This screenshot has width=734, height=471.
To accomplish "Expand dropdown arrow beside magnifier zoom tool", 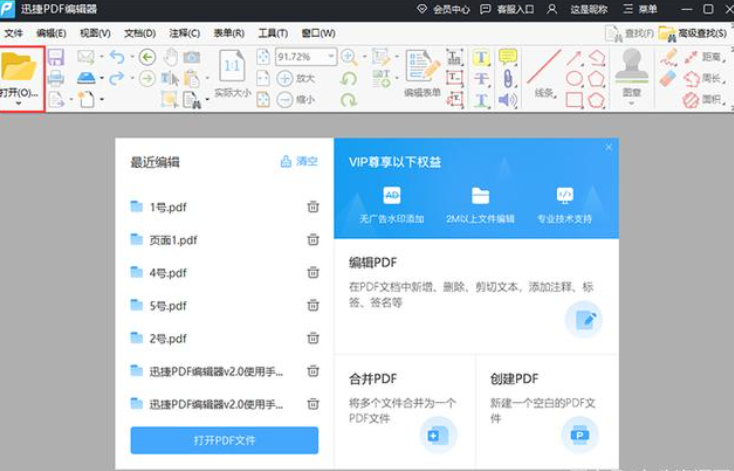I will 364,57.
